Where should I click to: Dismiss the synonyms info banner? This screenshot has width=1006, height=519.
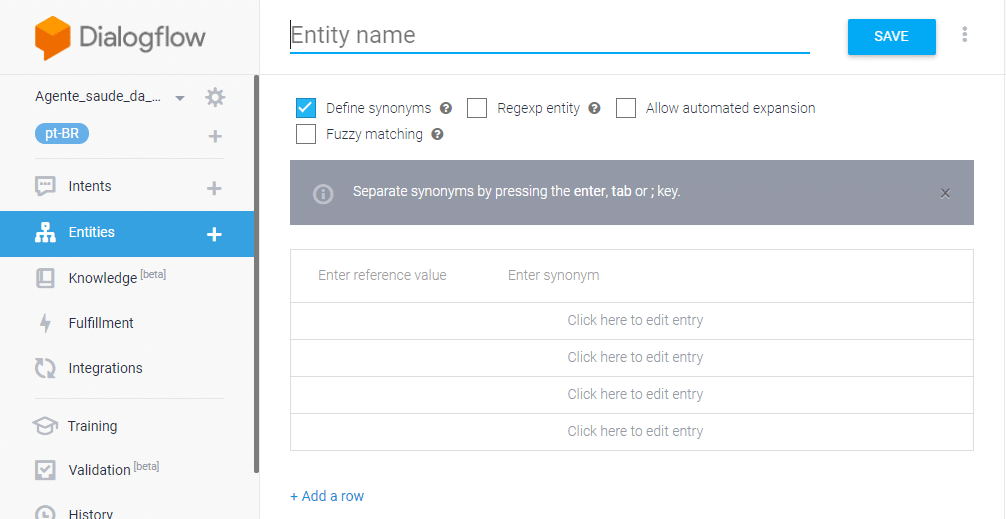945,193
